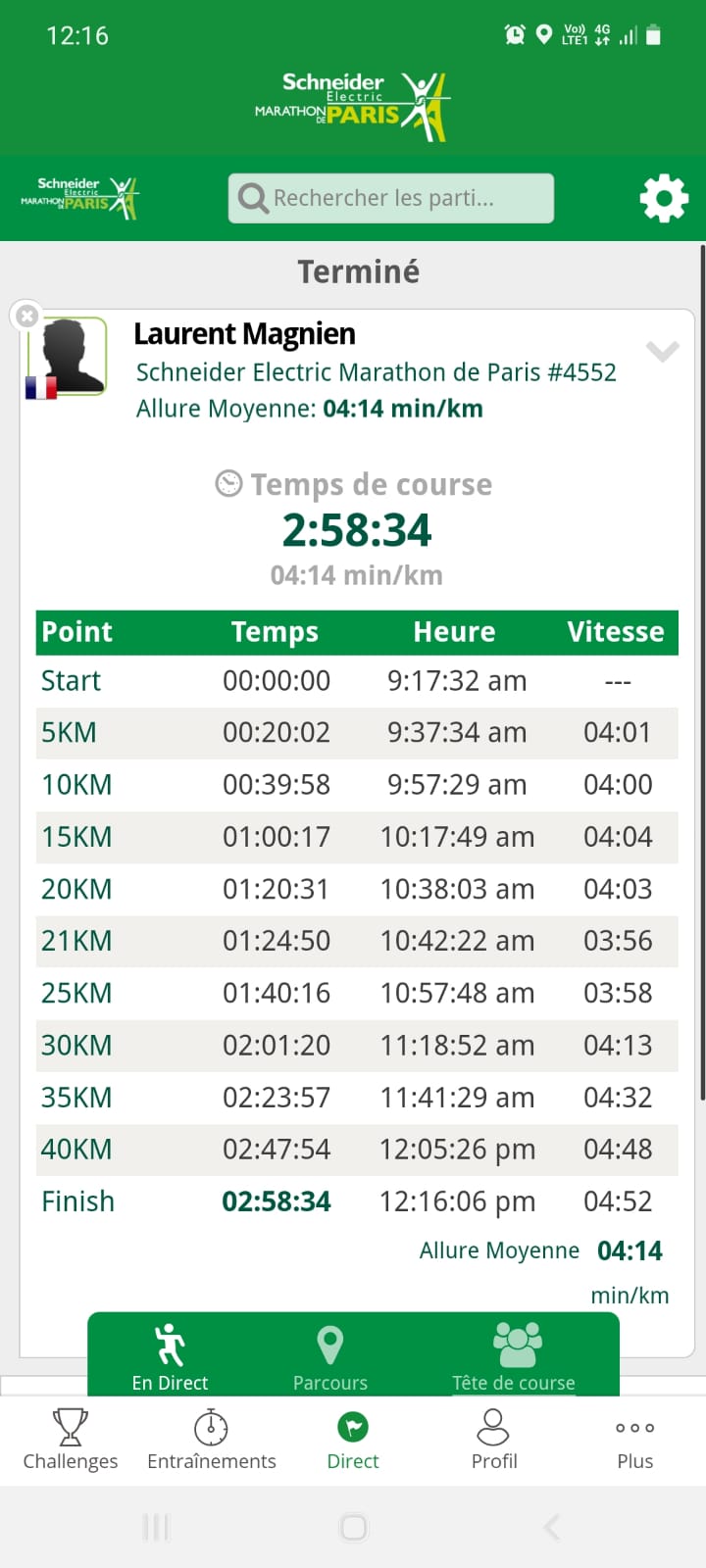Image resolution: width=706 pixels, height=1568 pixels.
Task: Click the Rechercher les participants field
Action: point(402,198)
